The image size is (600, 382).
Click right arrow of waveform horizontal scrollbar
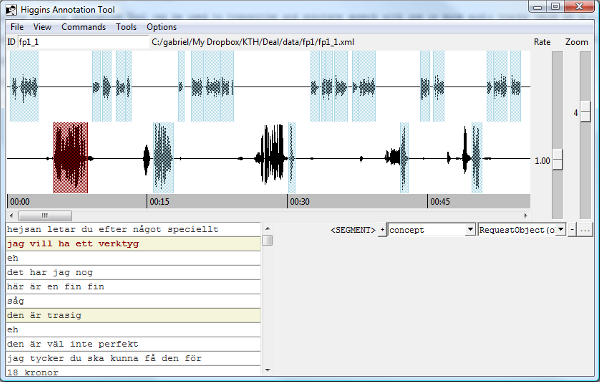[x=525, y=215]
